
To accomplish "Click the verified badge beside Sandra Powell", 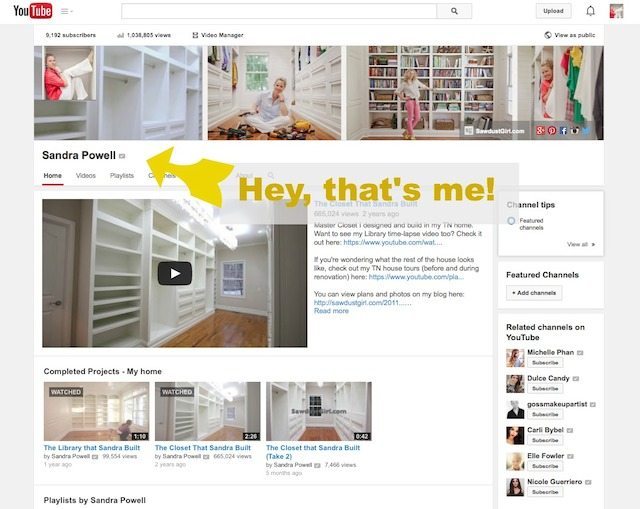I will (122, 156).
